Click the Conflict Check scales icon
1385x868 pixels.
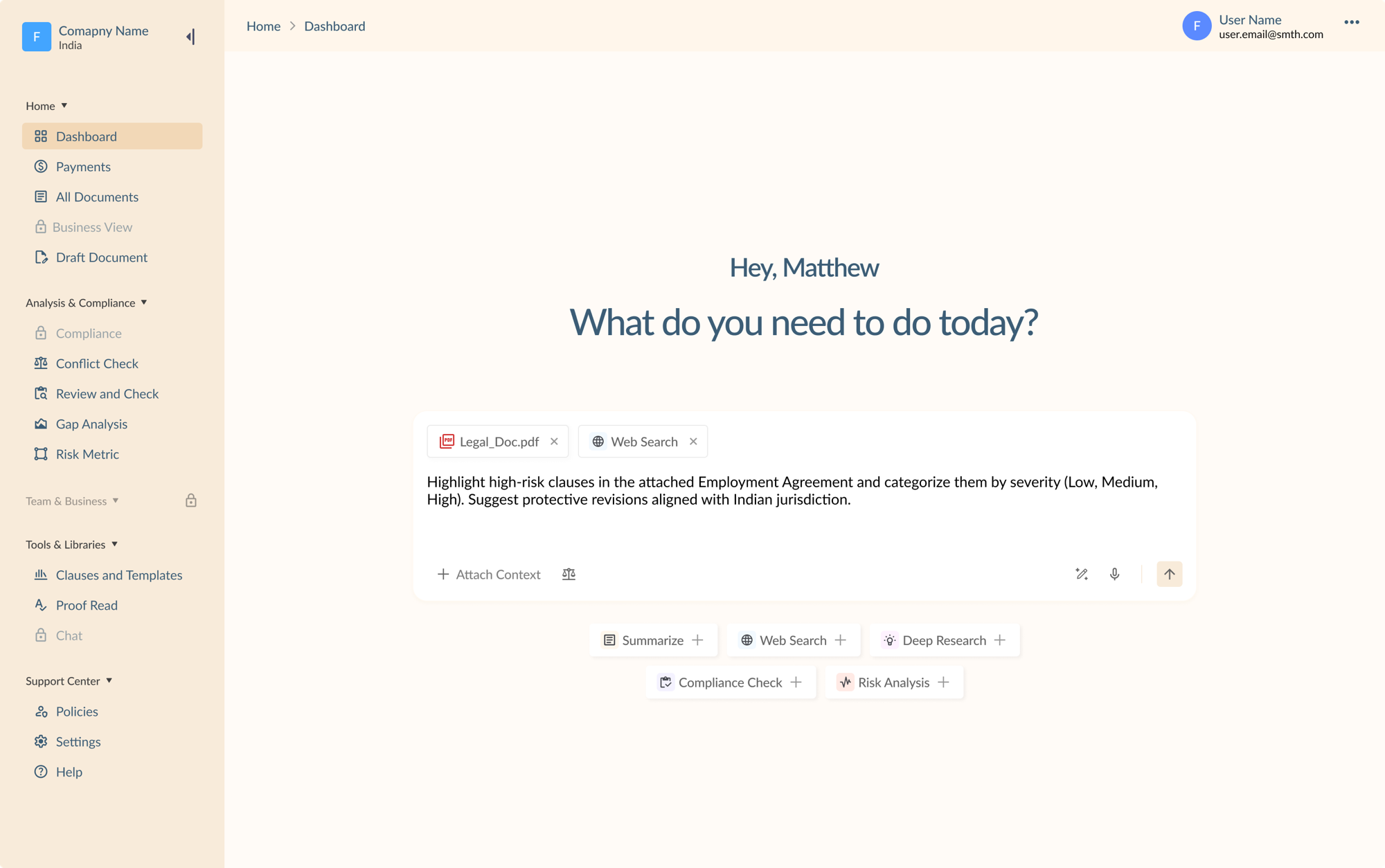point(41,363)
